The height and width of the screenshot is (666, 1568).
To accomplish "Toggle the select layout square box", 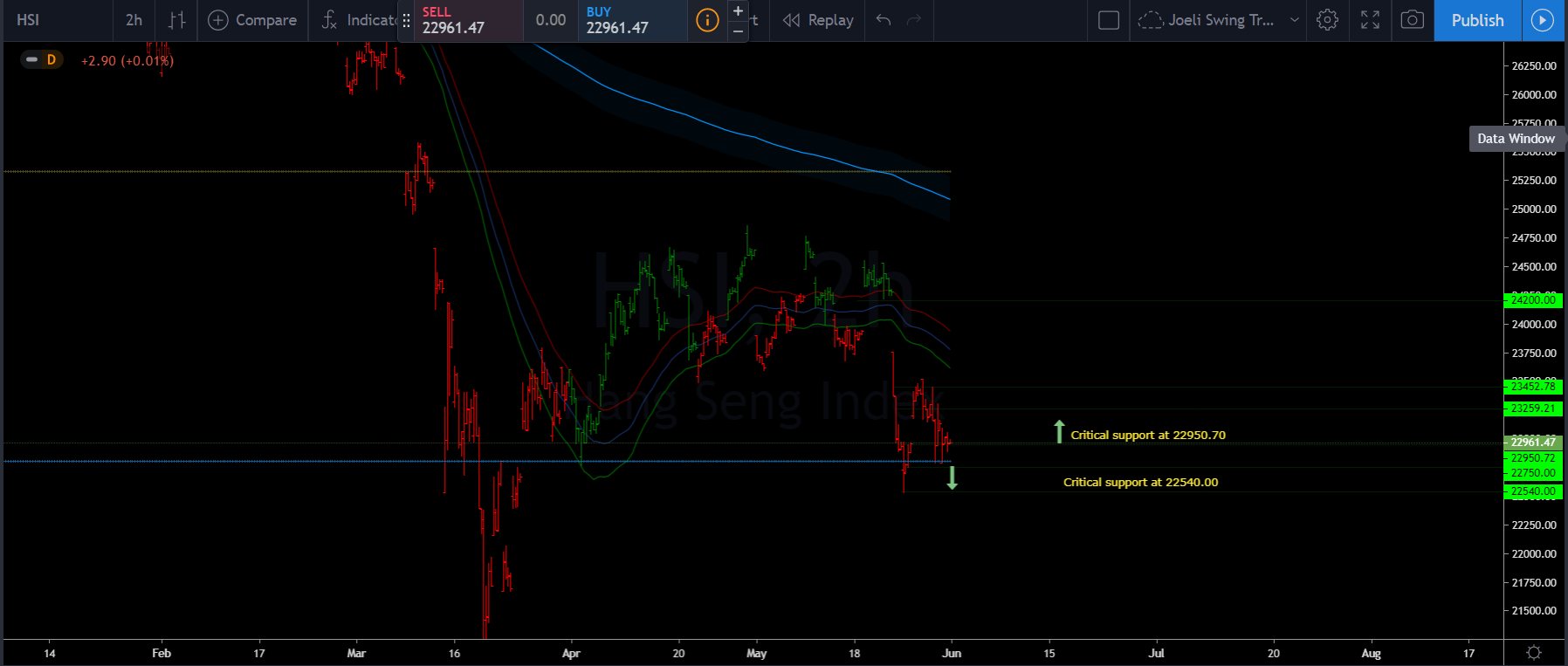I will coord(1108,20).
